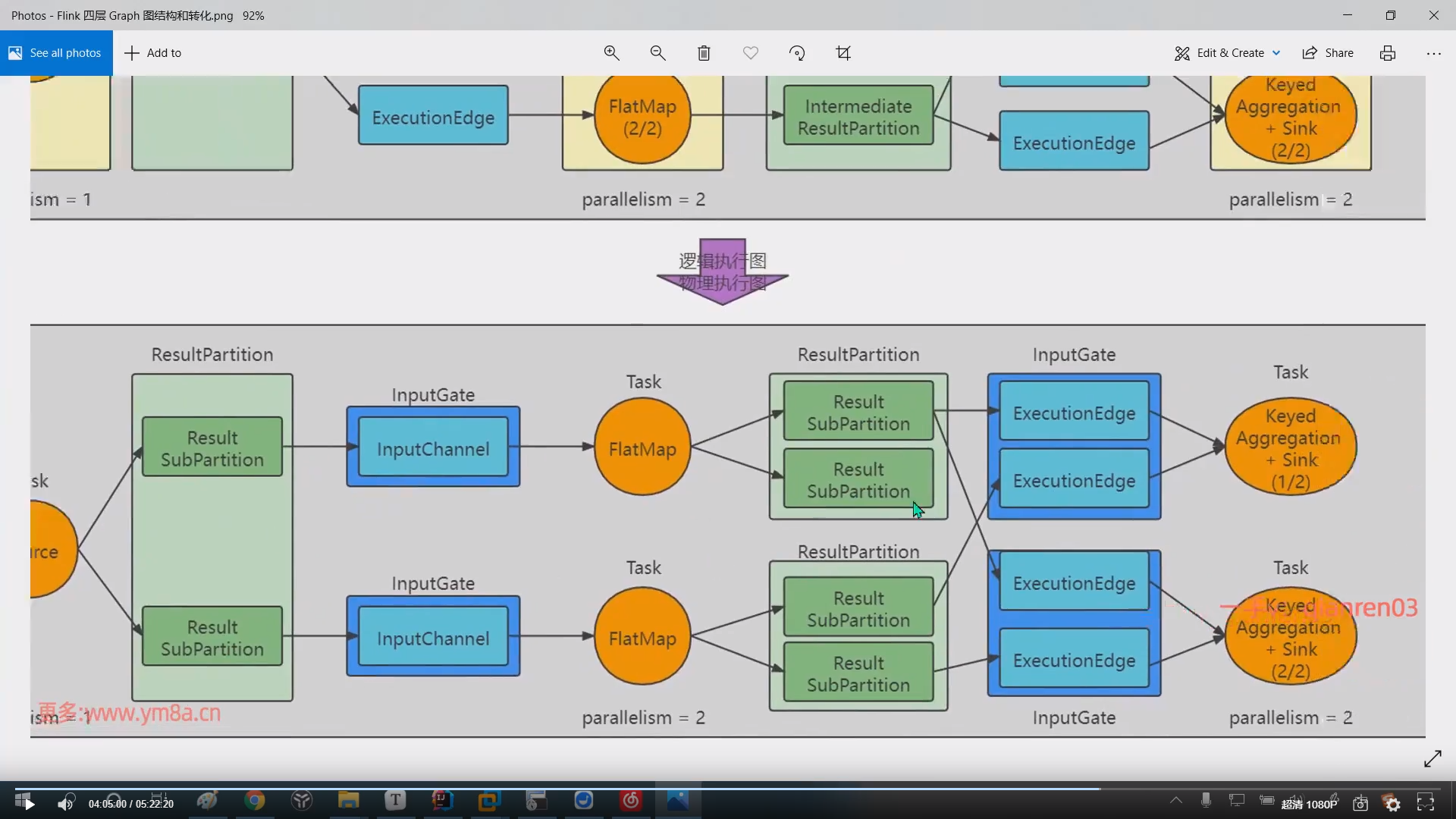Mute the video volume speaker
The image size is (1456, 819).
(x=65, y=804)
